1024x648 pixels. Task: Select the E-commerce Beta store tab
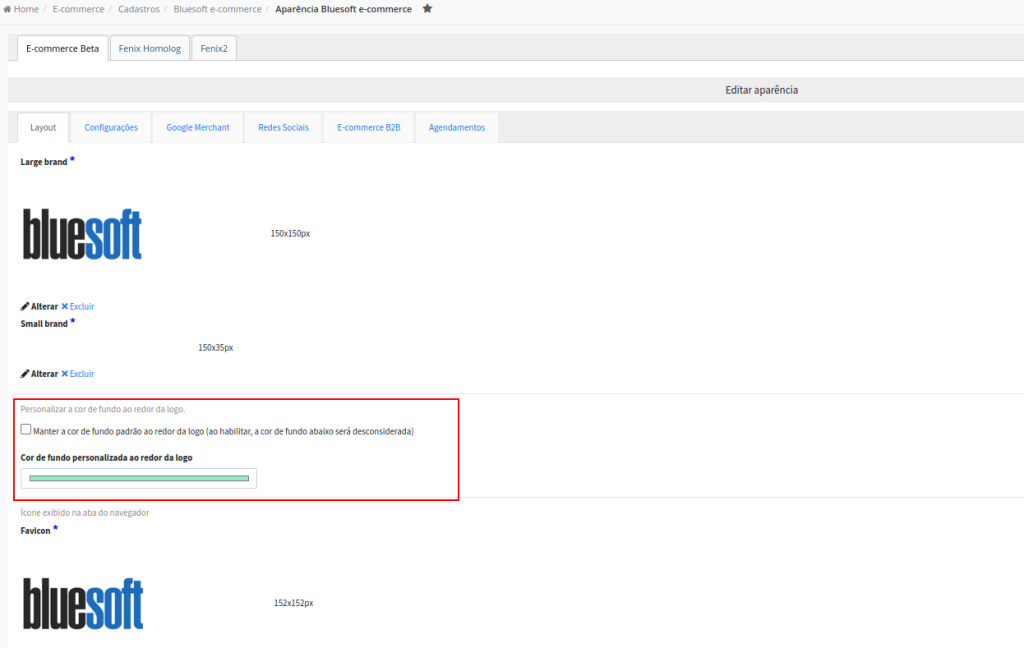pos(62,48)
